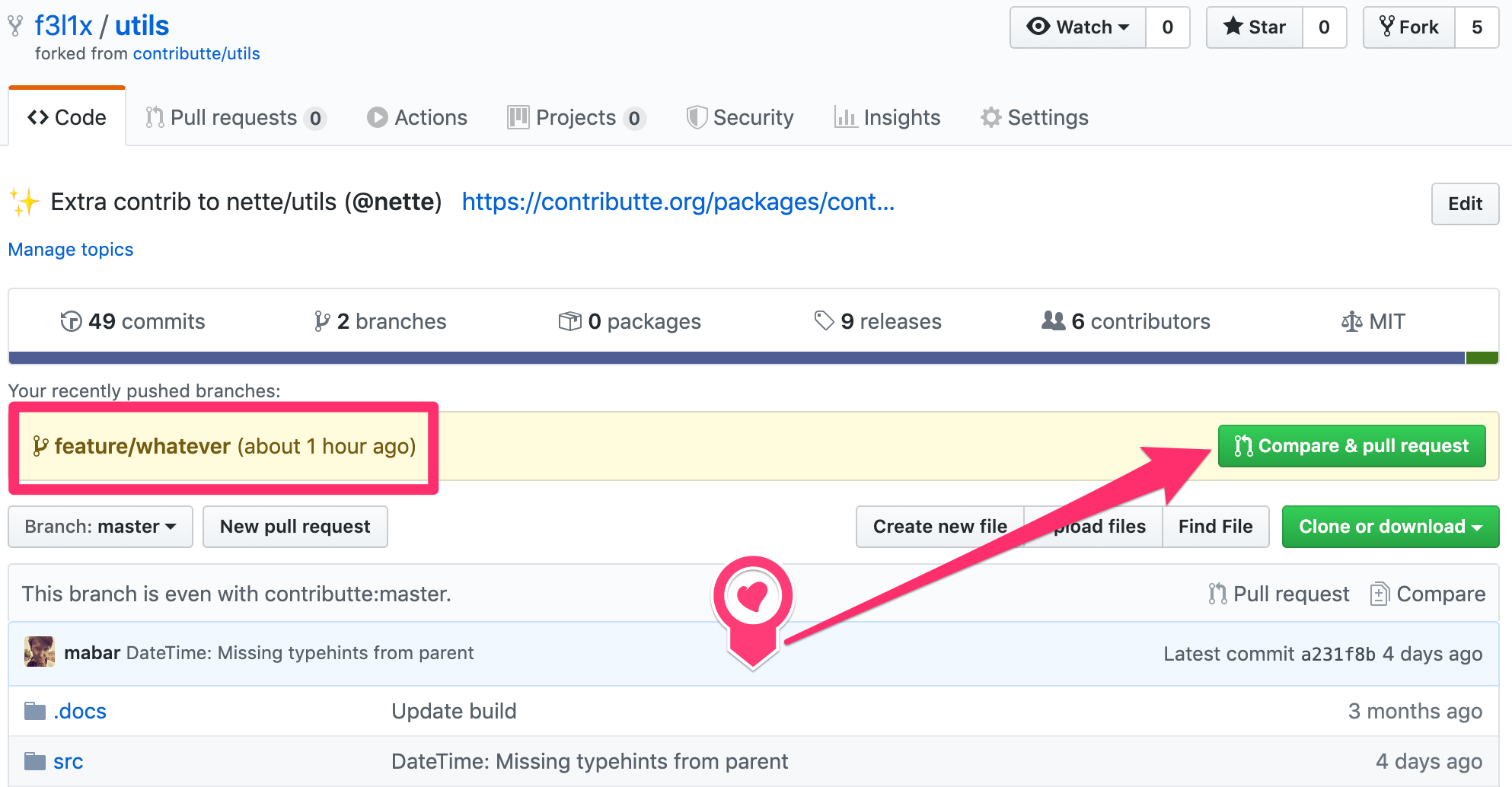Screen dimensions: 1512x787
Task: Open the feature/whatever branch link
Action: pos(142,446)
